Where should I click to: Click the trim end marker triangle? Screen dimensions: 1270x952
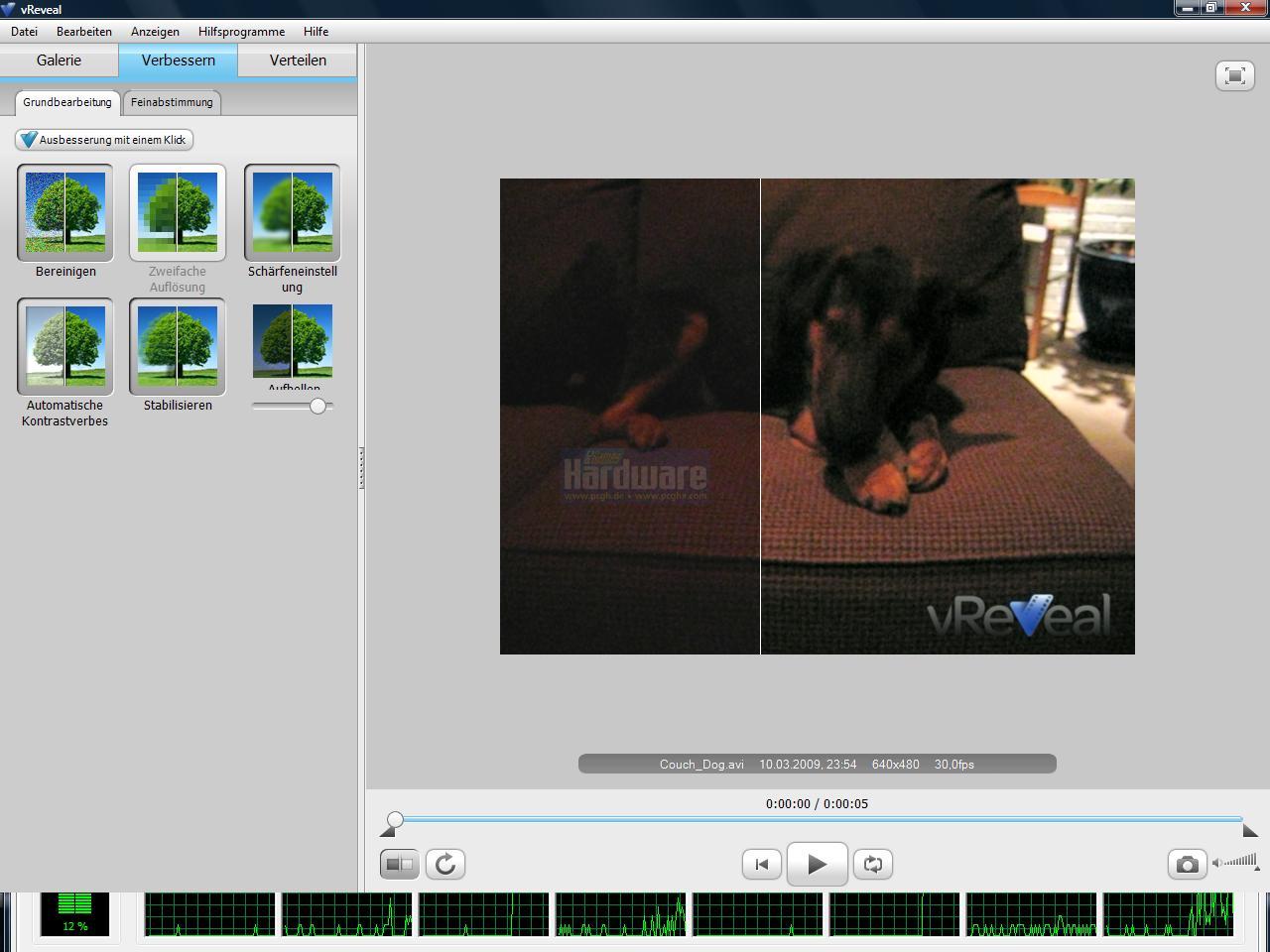(1250, 831)
